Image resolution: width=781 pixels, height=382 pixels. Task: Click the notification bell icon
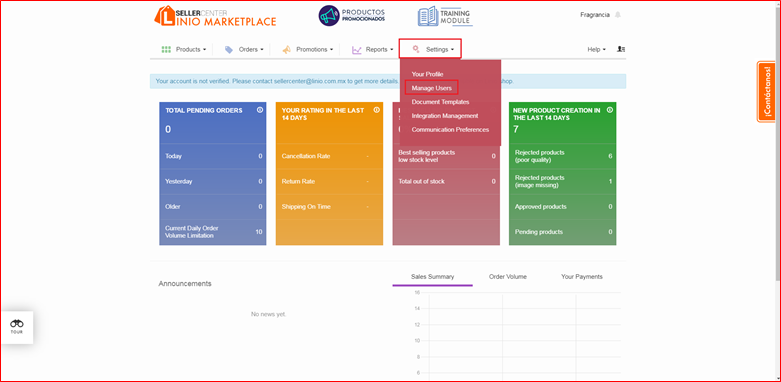[618, 15]
